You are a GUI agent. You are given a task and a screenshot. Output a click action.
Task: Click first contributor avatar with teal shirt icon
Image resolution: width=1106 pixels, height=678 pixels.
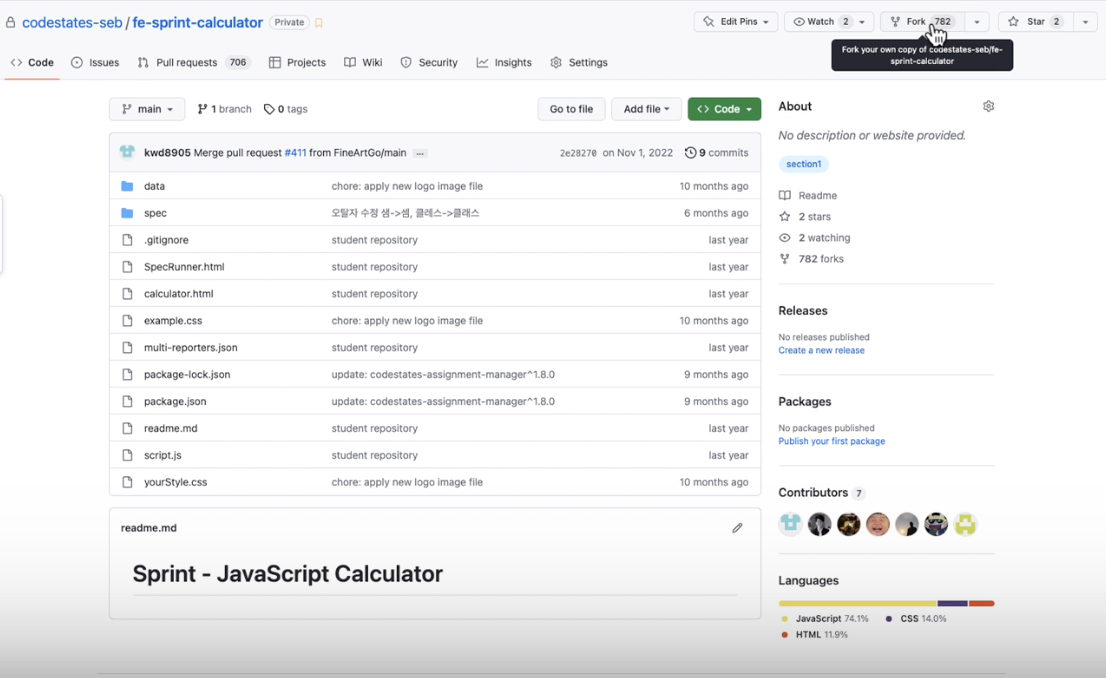click(x=790, y=523)
